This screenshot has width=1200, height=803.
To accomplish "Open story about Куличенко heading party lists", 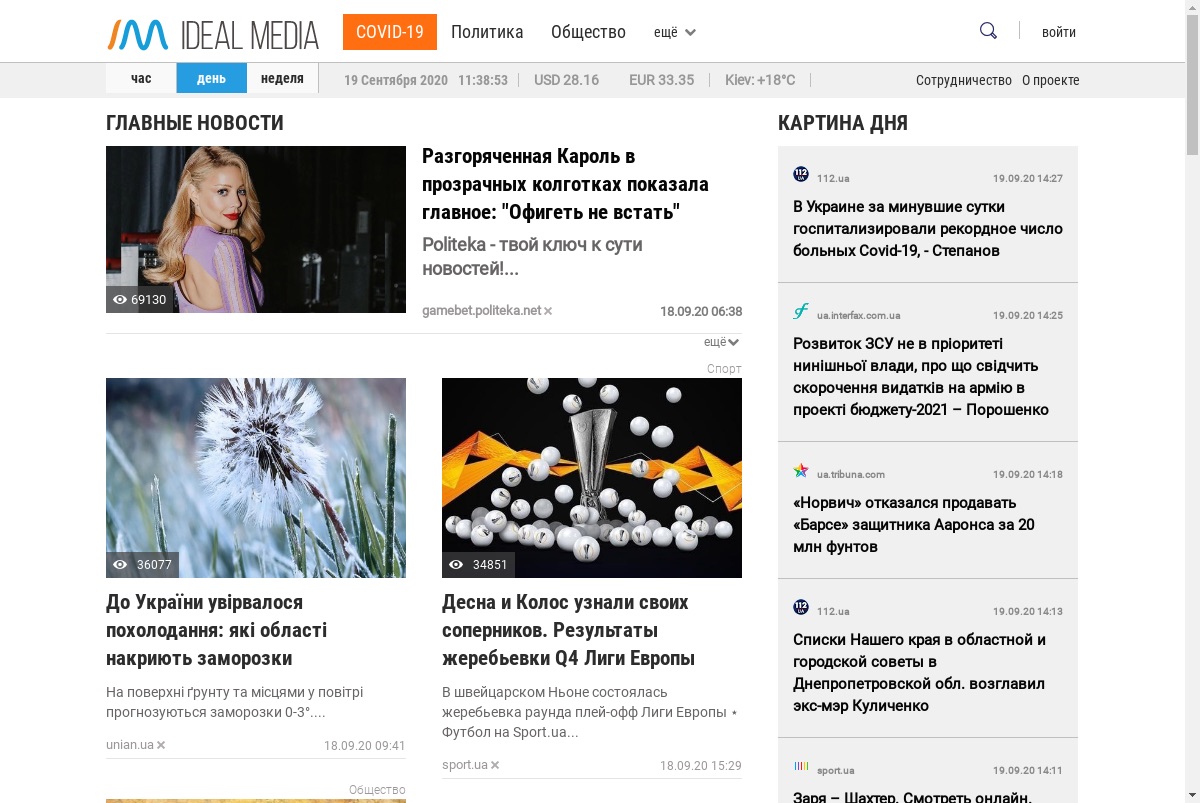I will pyautogui.click(x=920, y=672).
